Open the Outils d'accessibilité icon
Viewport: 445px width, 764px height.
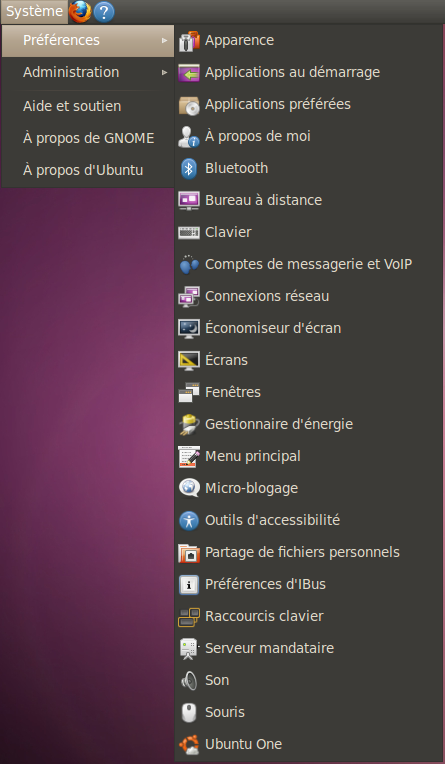tap(189, 520)
